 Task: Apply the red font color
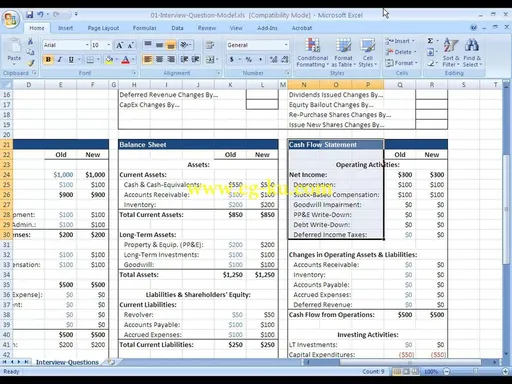[x=126, y=60]
